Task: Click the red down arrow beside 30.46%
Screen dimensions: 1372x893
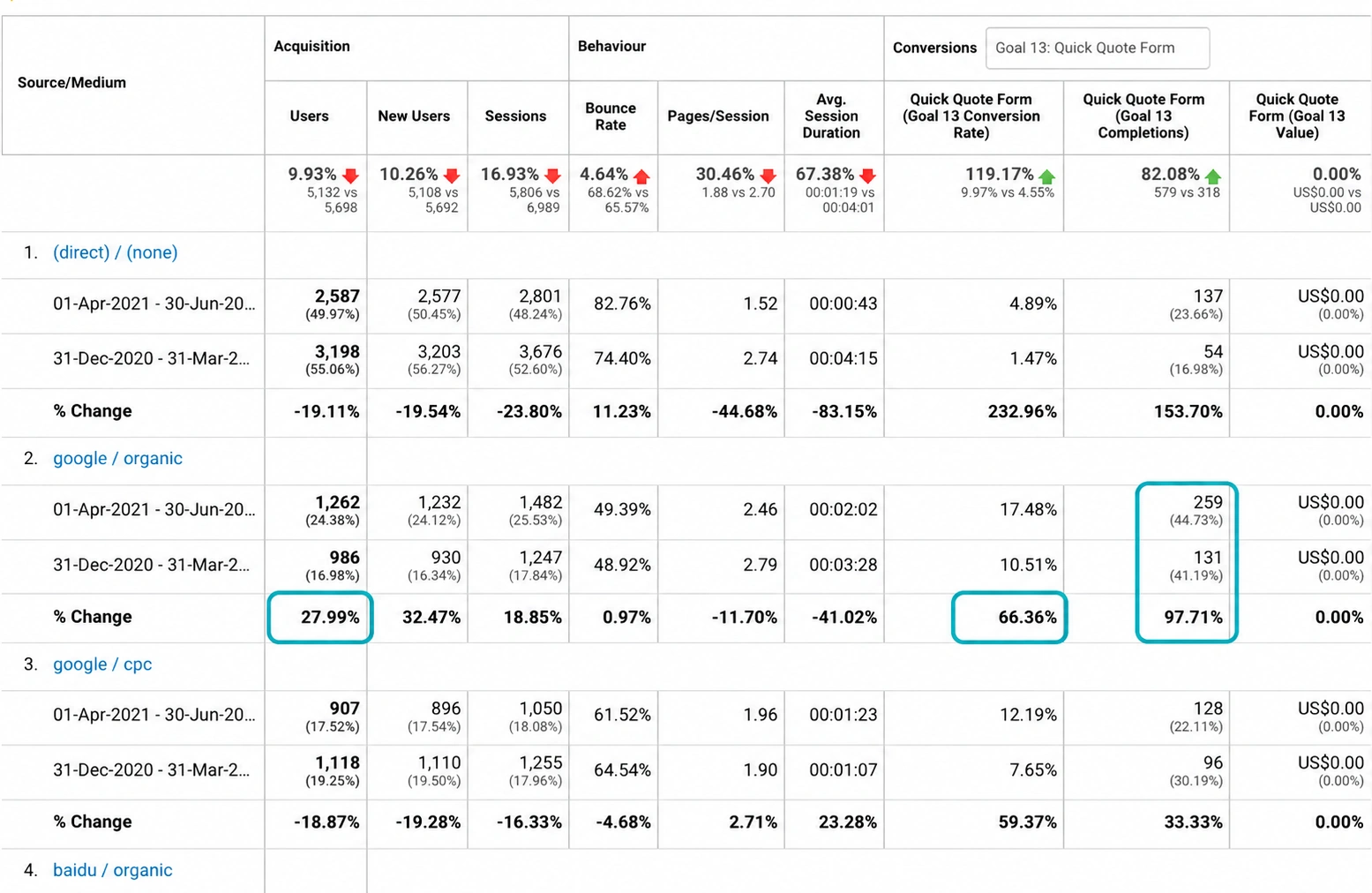Action: pos(768,176)
